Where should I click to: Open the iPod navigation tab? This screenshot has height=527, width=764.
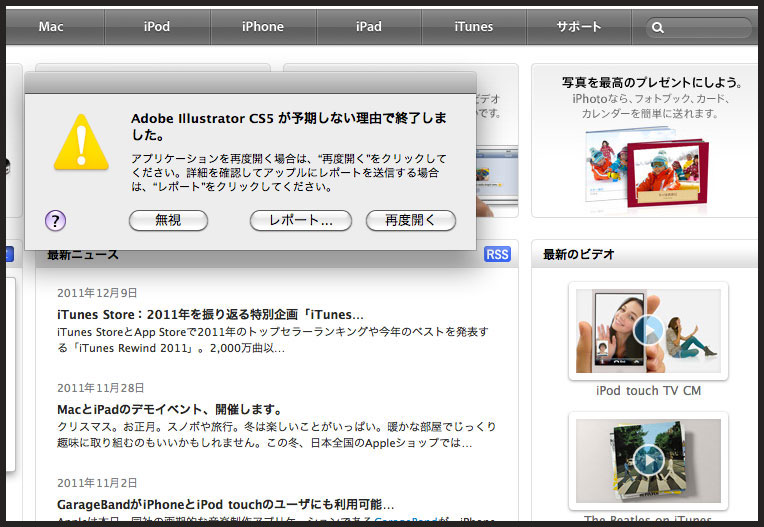[157, 26]
